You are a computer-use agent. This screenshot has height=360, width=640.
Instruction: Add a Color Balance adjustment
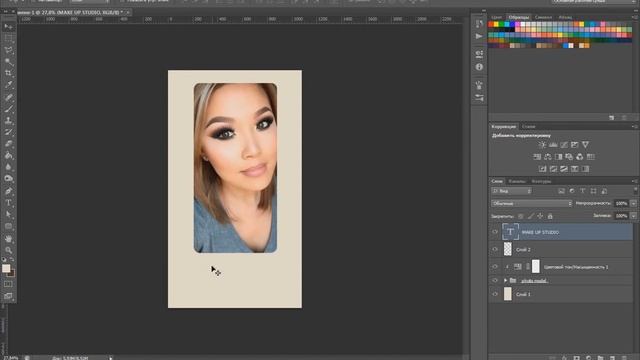548,157
